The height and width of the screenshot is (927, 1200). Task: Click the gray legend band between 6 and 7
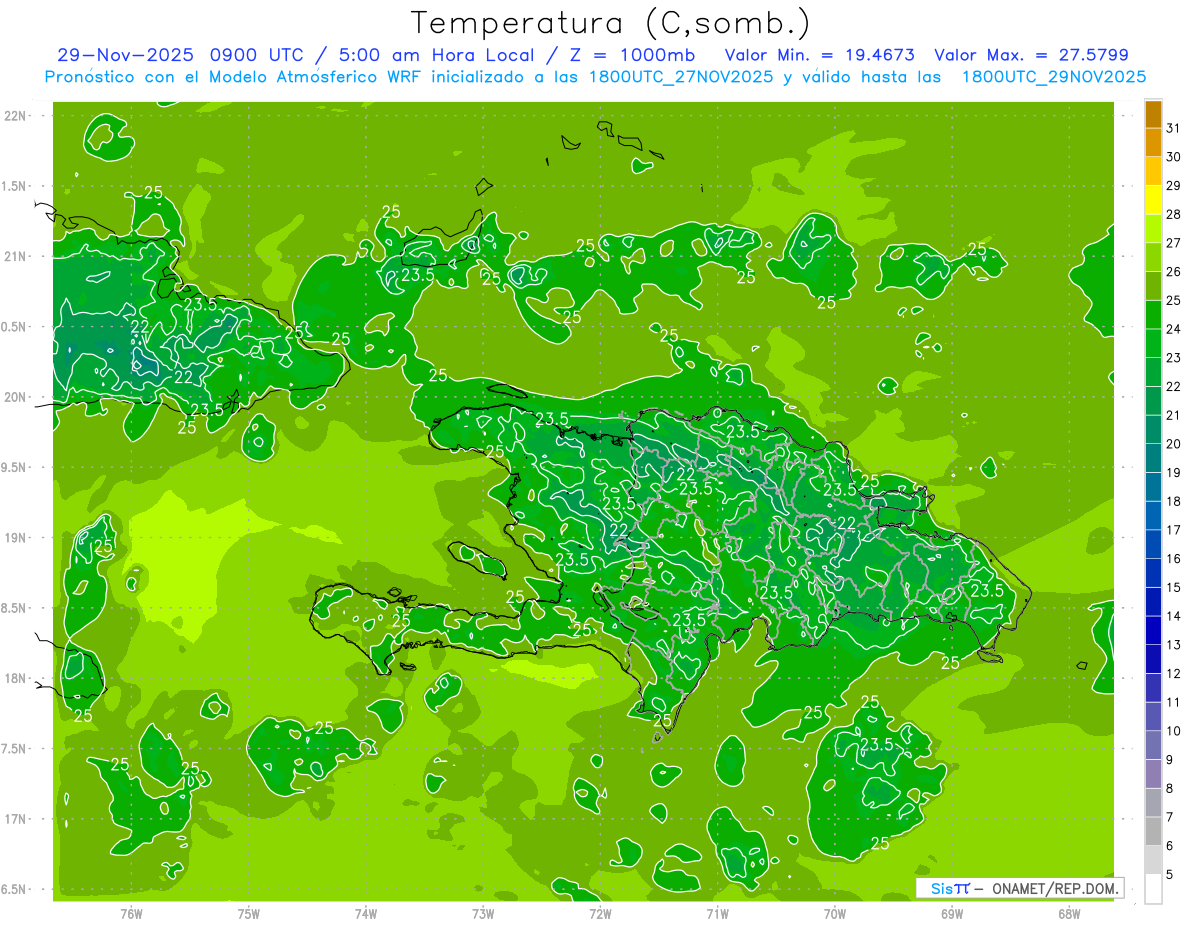coord(1153,831)
